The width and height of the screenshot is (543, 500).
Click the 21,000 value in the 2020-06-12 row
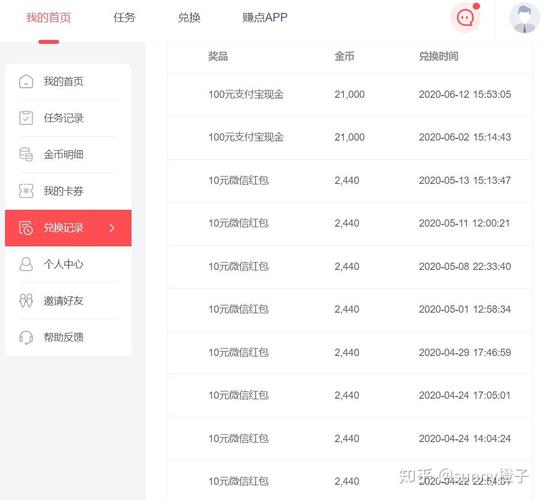point(349,94)
